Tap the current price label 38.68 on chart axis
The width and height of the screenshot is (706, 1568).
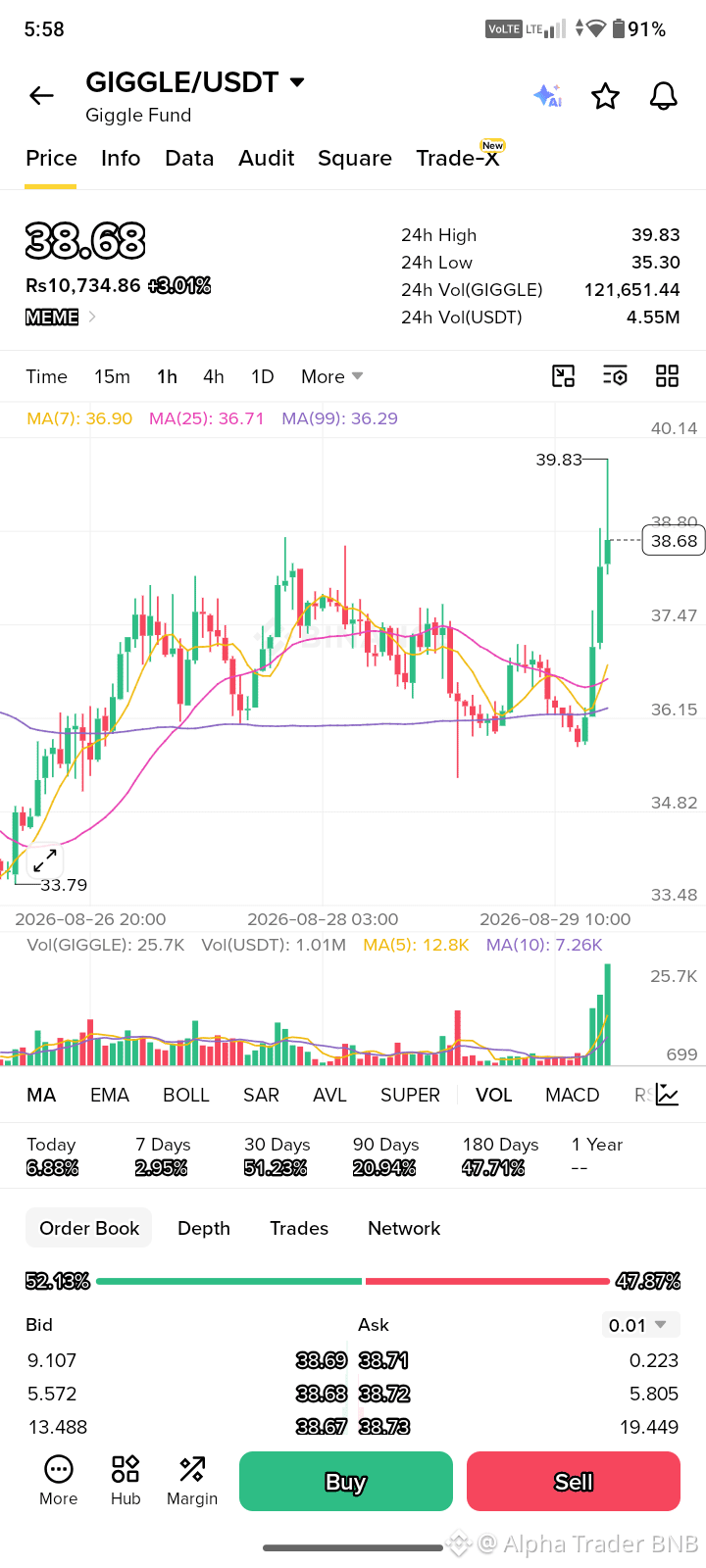[x=674, y=541]
